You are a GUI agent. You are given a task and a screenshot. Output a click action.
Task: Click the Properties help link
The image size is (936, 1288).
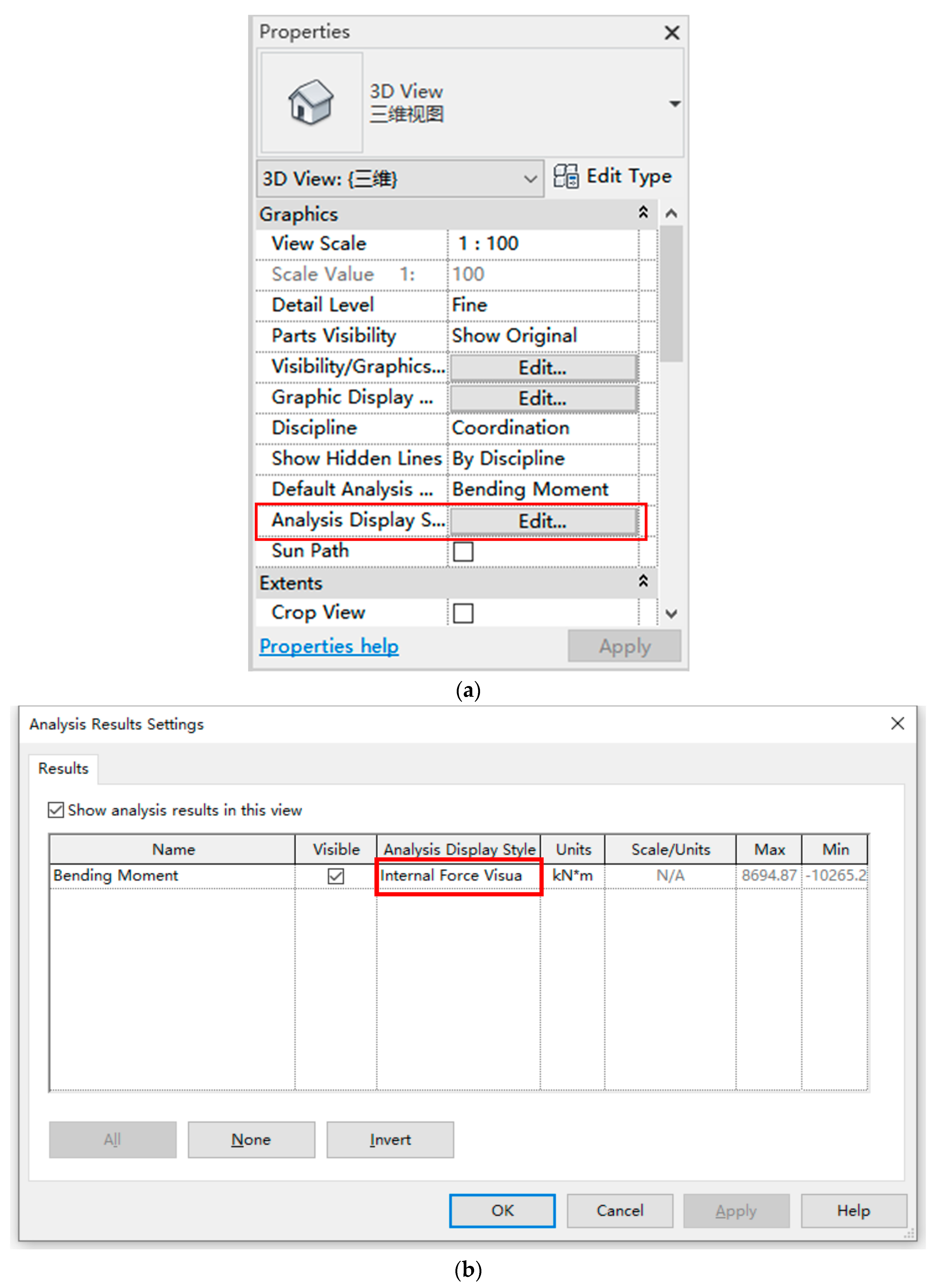329,646
